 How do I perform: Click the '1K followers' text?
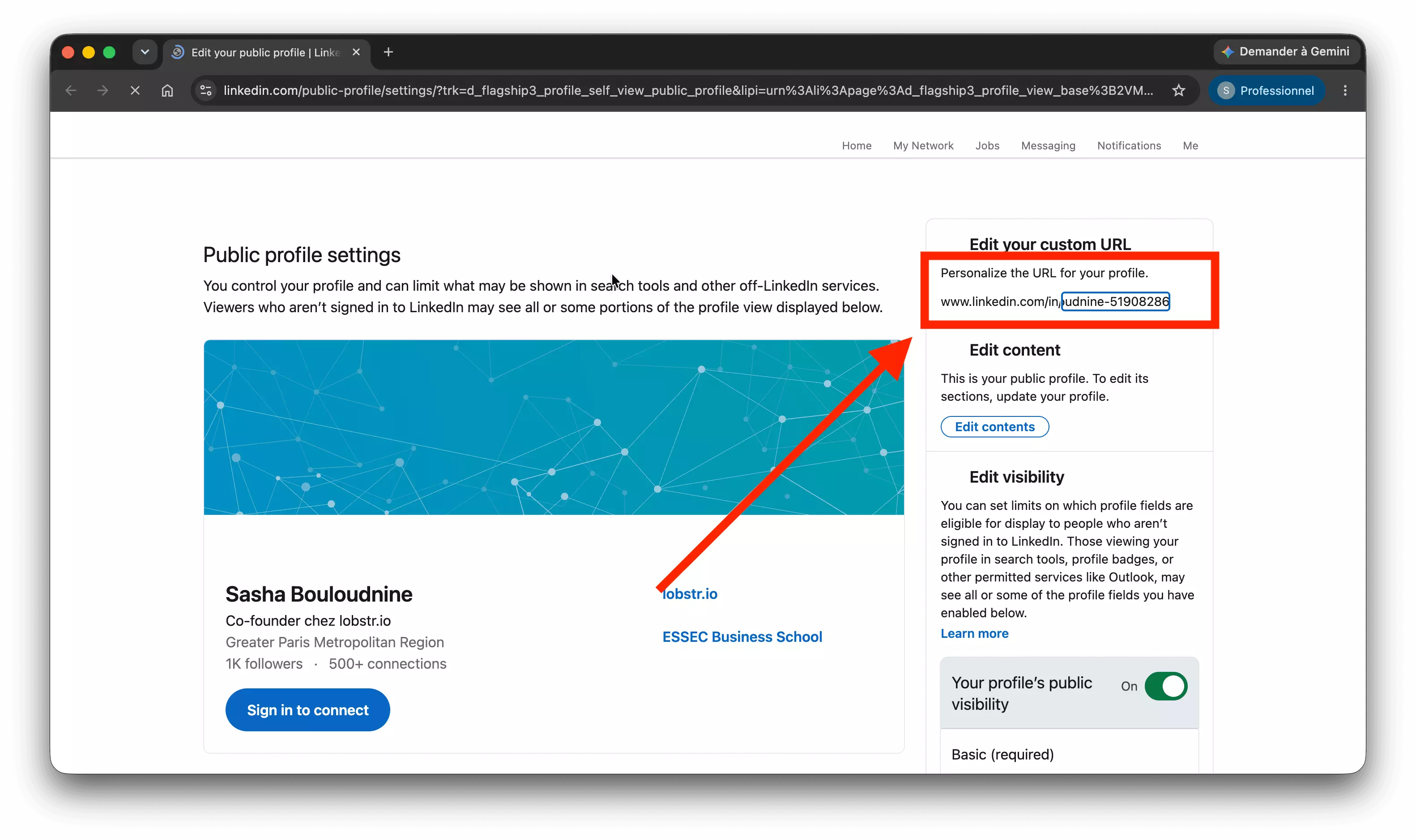[264, 663]
